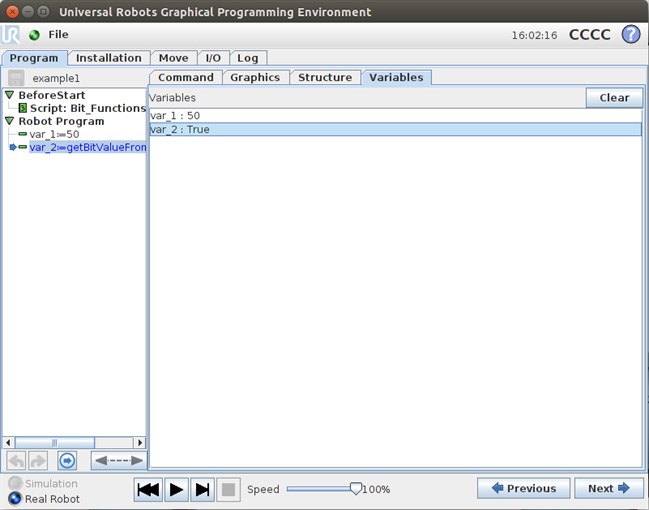Screen dimensions: 649x510
Task: Select the 'var_1 : 50' variable row
Action: pos(395,115)
